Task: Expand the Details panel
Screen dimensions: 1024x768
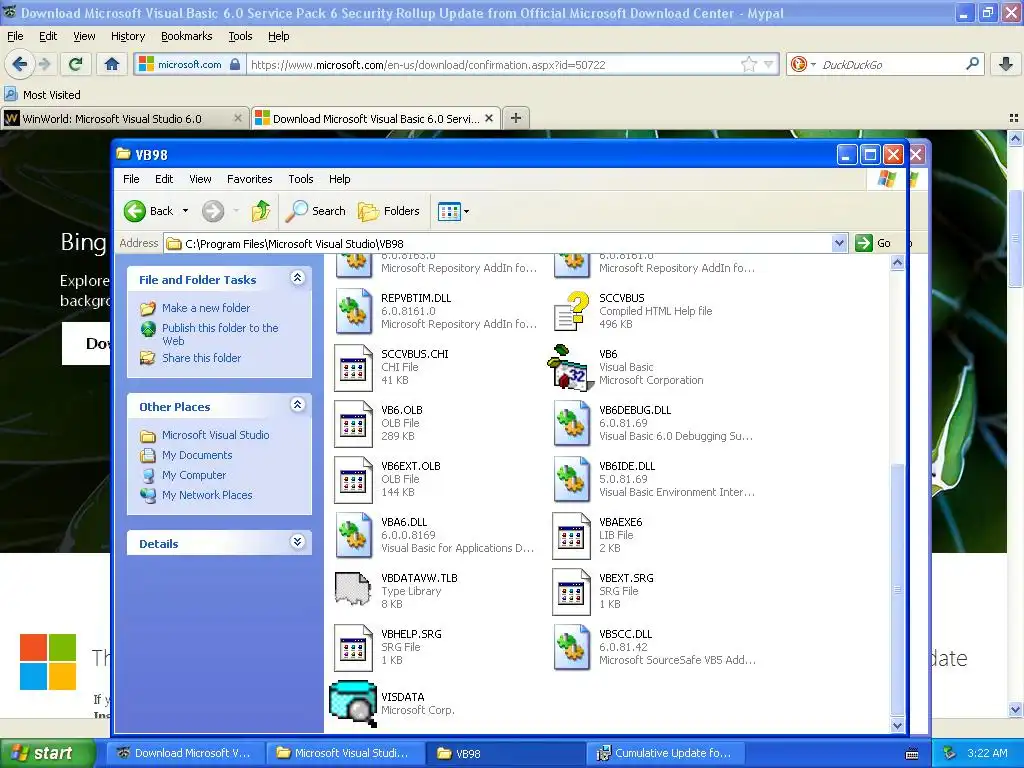Action: pos(297,542)
